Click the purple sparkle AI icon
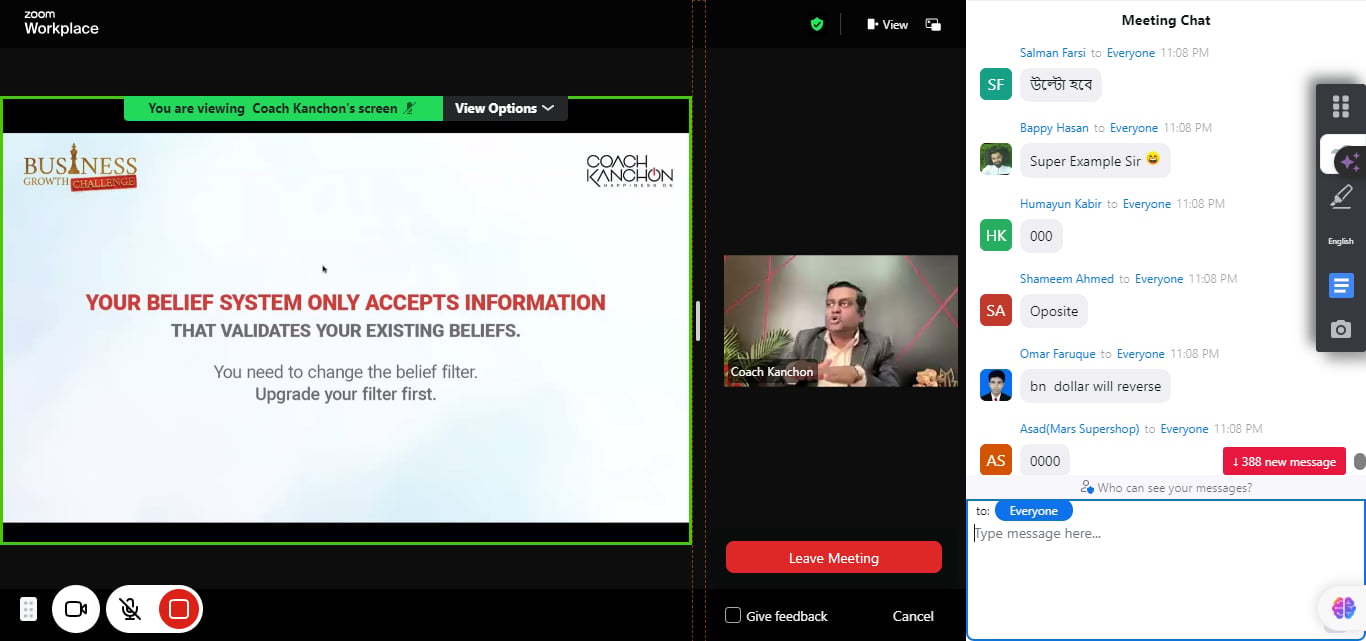The width and height of the screenshot is (1366, 641). [1348, 160]
